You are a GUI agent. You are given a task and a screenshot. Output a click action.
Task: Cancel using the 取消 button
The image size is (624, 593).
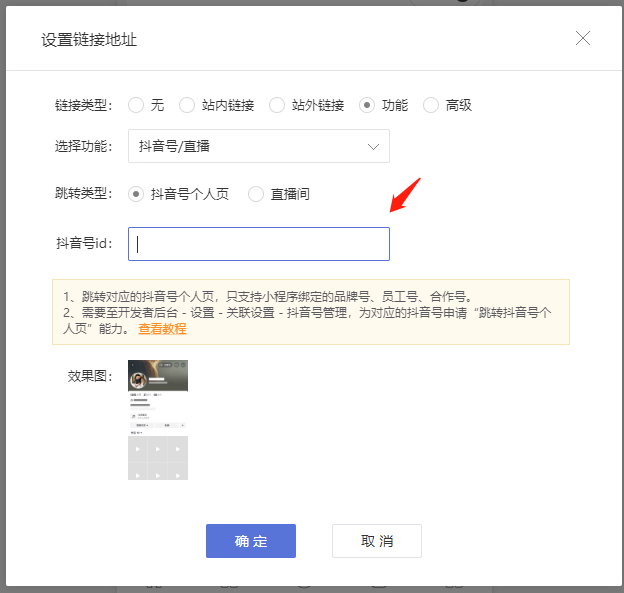coord(377,541)
